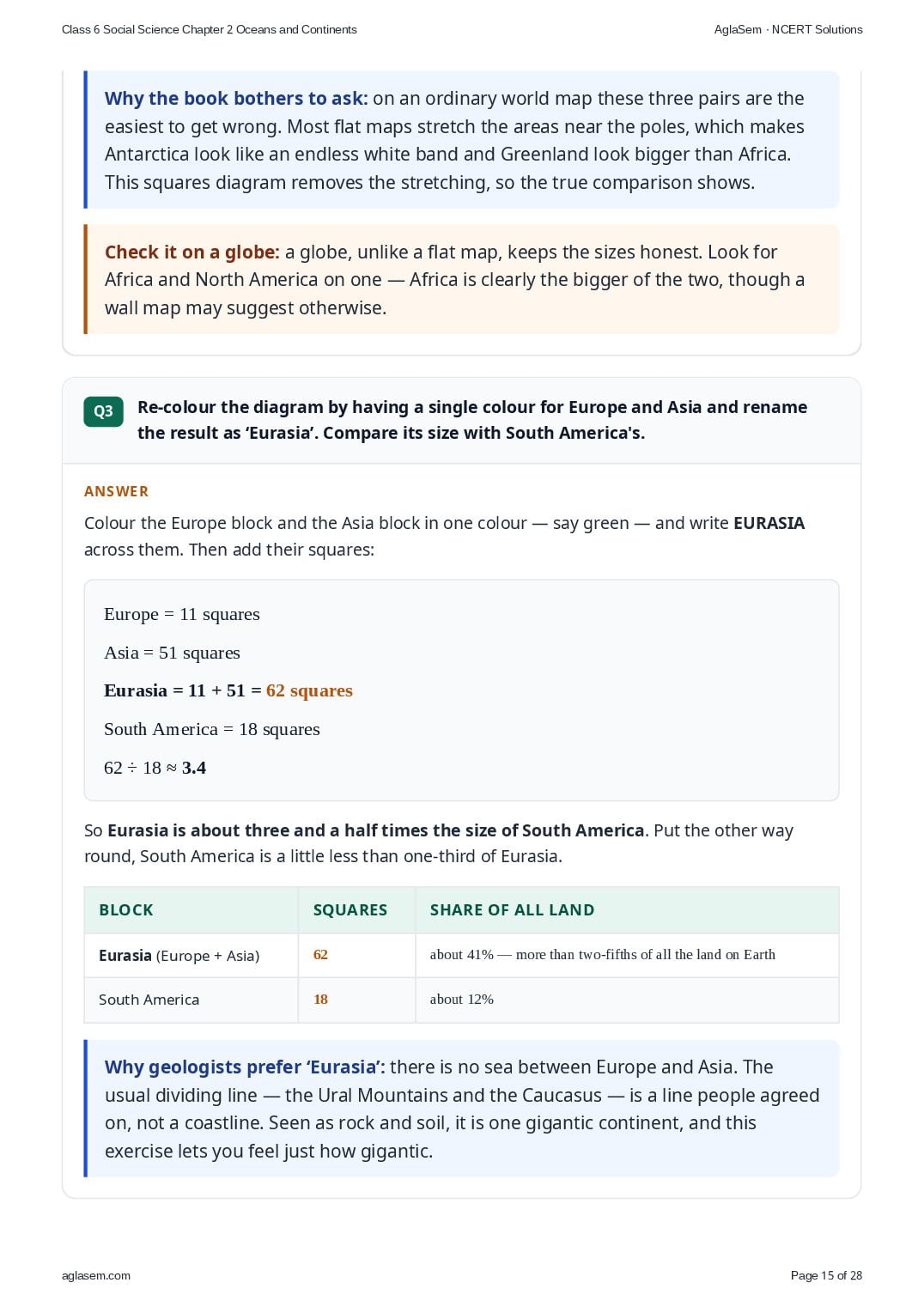The height and width of the screenshot is (1307, 924).
Task: Click the 'Check it on a globe' heading
Action: tap(192, 252)
